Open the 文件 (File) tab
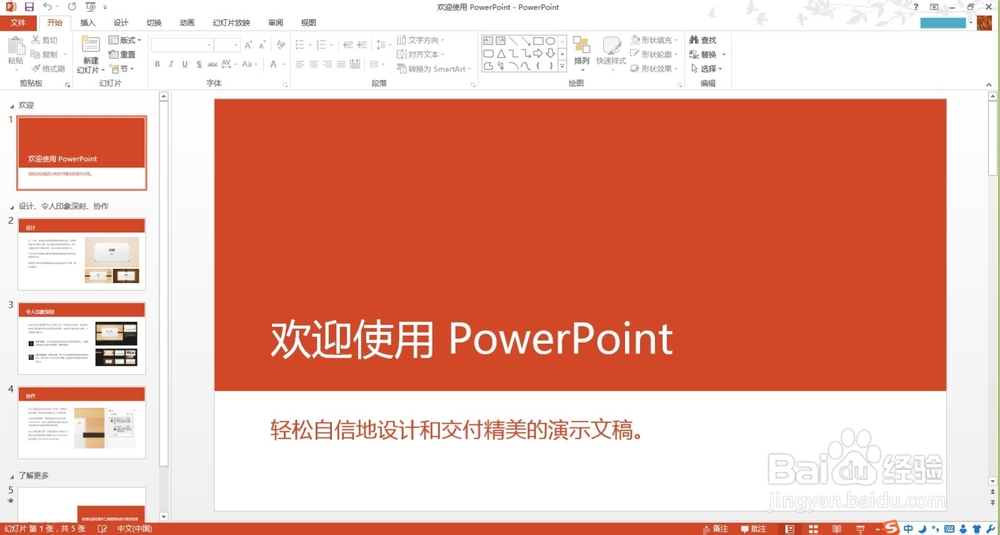Screen dimensions: 1000x535 pos(18,23)
